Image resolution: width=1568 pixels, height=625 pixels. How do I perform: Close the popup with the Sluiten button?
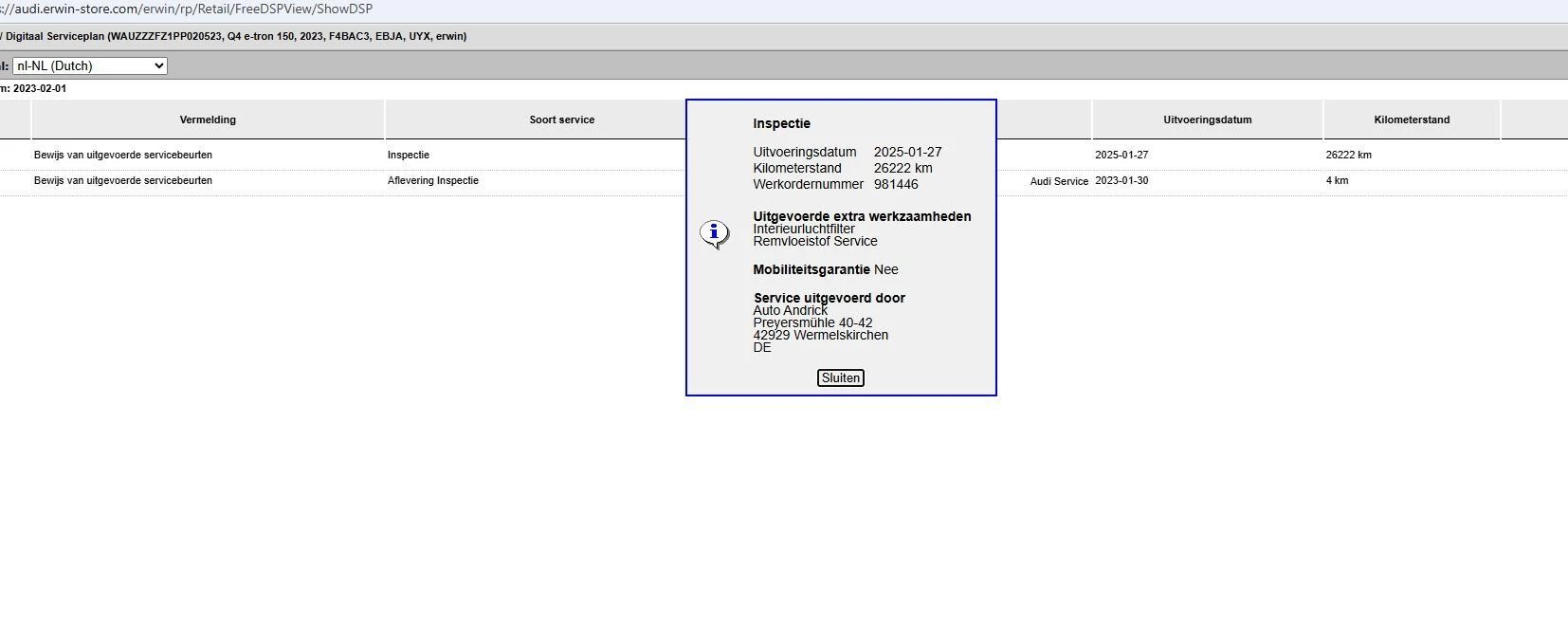(840, 377)
